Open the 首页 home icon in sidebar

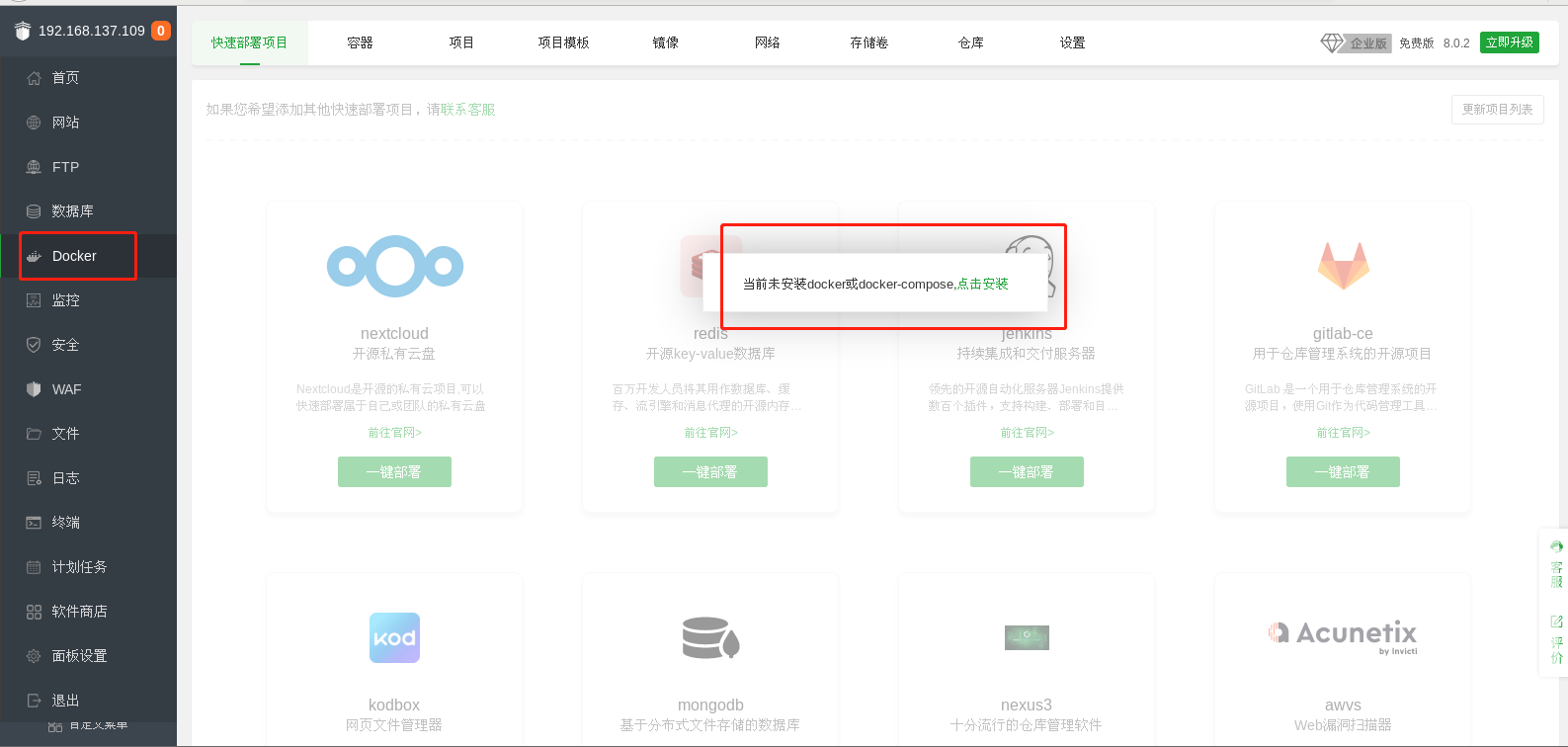click(34, 78)
